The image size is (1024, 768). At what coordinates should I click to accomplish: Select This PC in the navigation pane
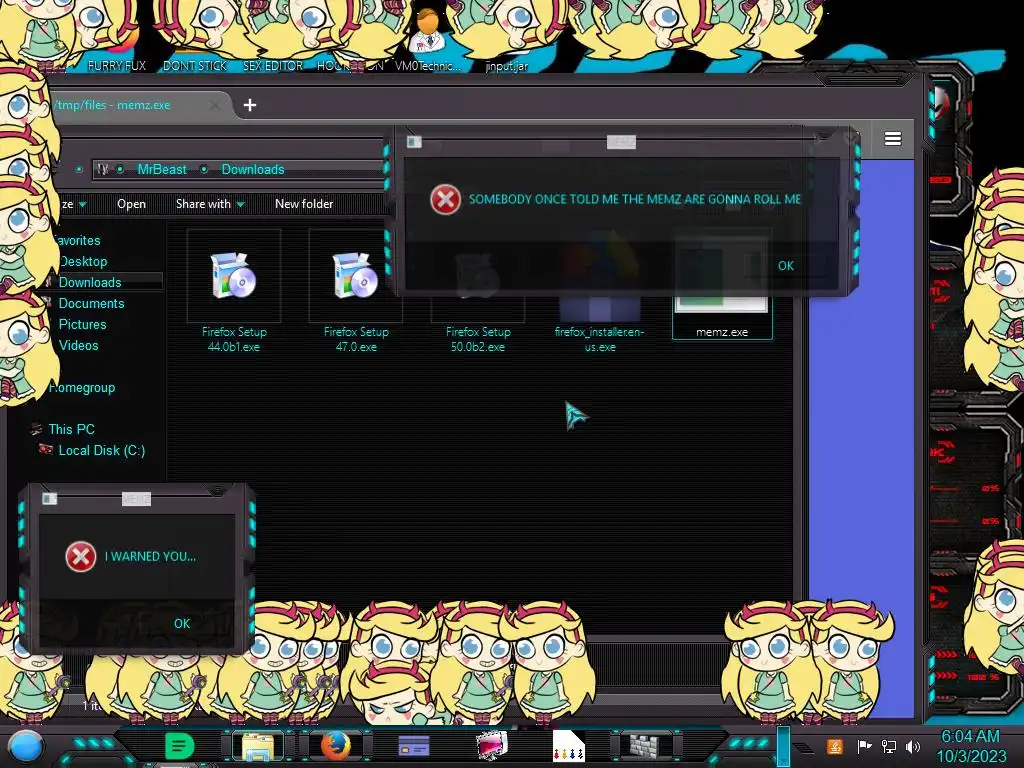[x=71, y=429]
